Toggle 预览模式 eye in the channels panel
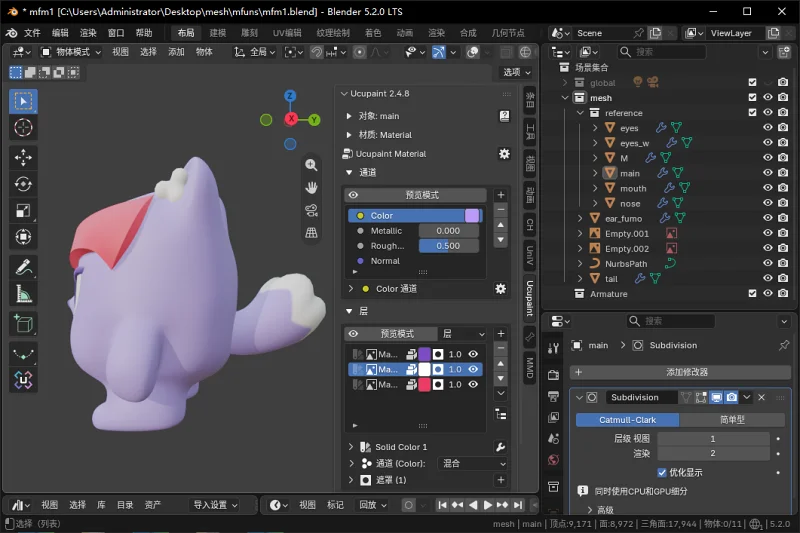Viewport: 800px width, 533px height. click(353, 195)
